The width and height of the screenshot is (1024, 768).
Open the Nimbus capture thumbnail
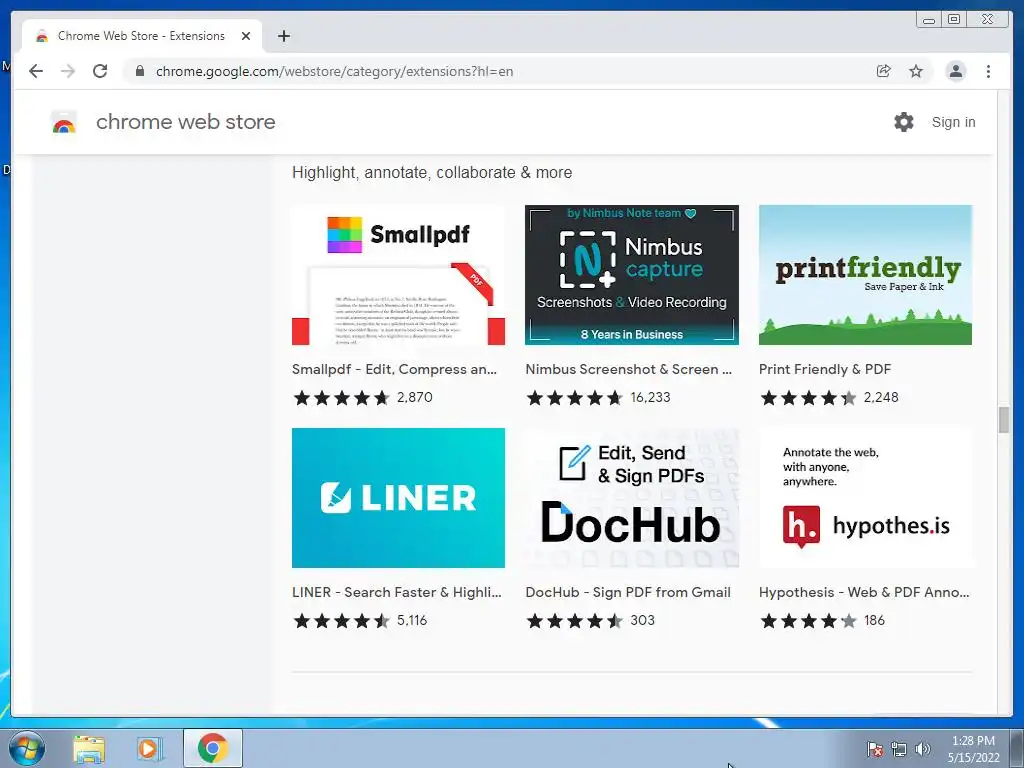tap(632, 275)
